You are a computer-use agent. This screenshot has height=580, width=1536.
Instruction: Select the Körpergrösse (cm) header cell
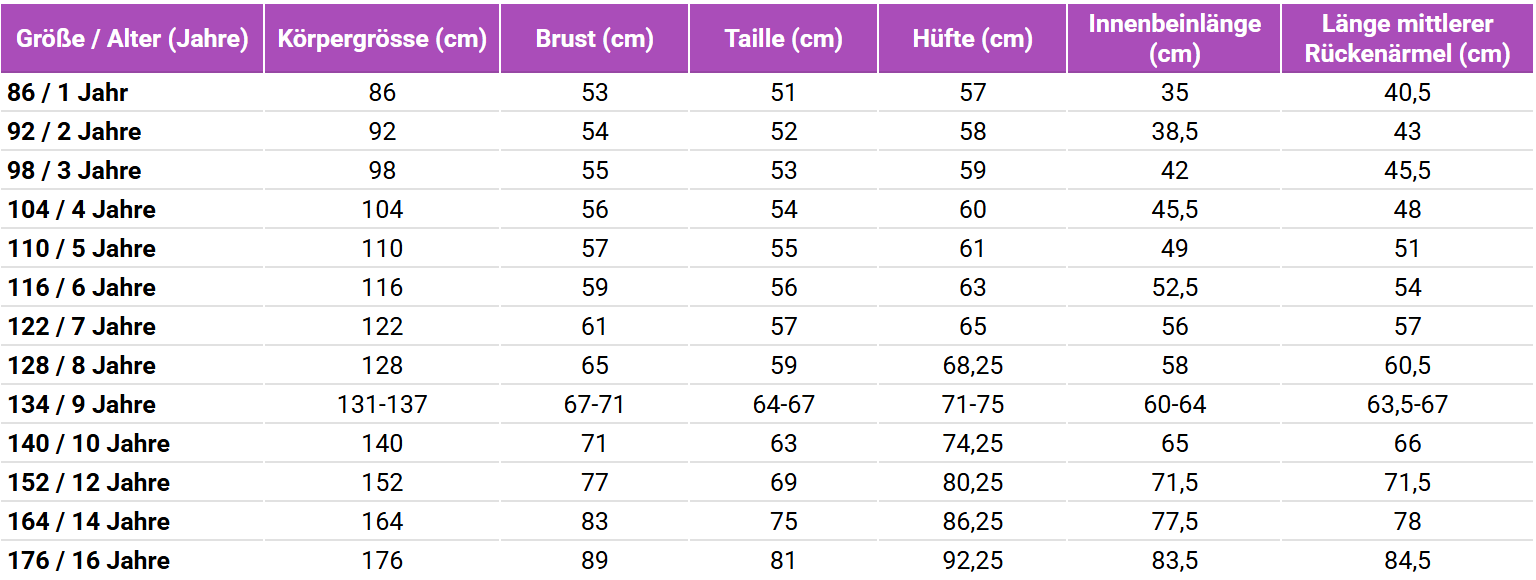[x=382, y=39]
